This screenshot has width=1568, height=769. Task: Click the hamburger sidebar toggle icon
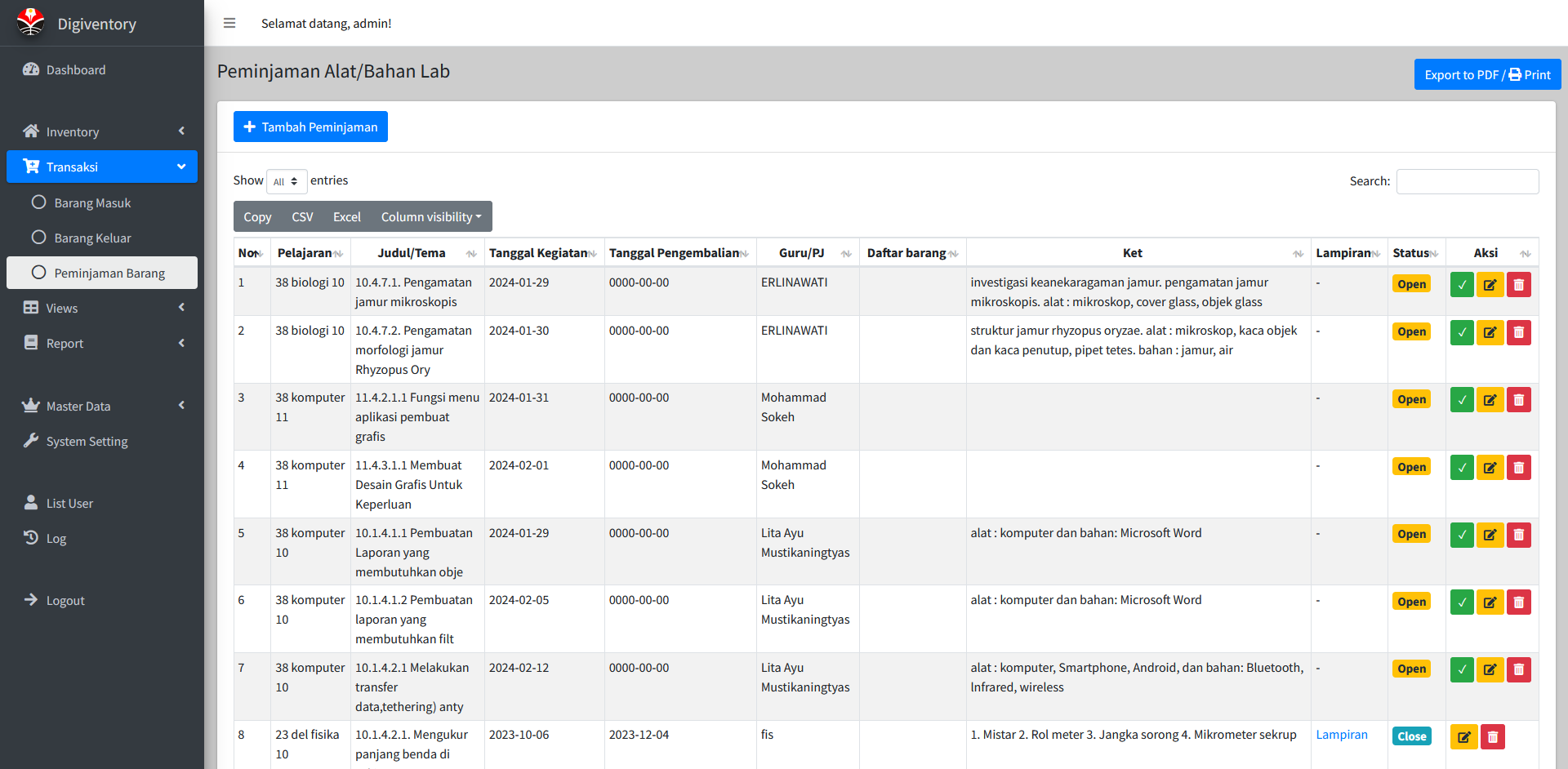point(229,23)
